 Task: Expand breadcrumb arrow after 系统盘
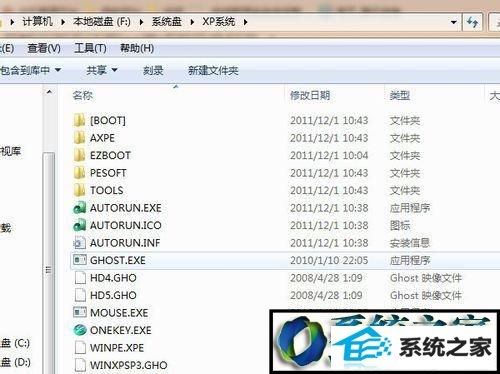click(x=192, y=22)
